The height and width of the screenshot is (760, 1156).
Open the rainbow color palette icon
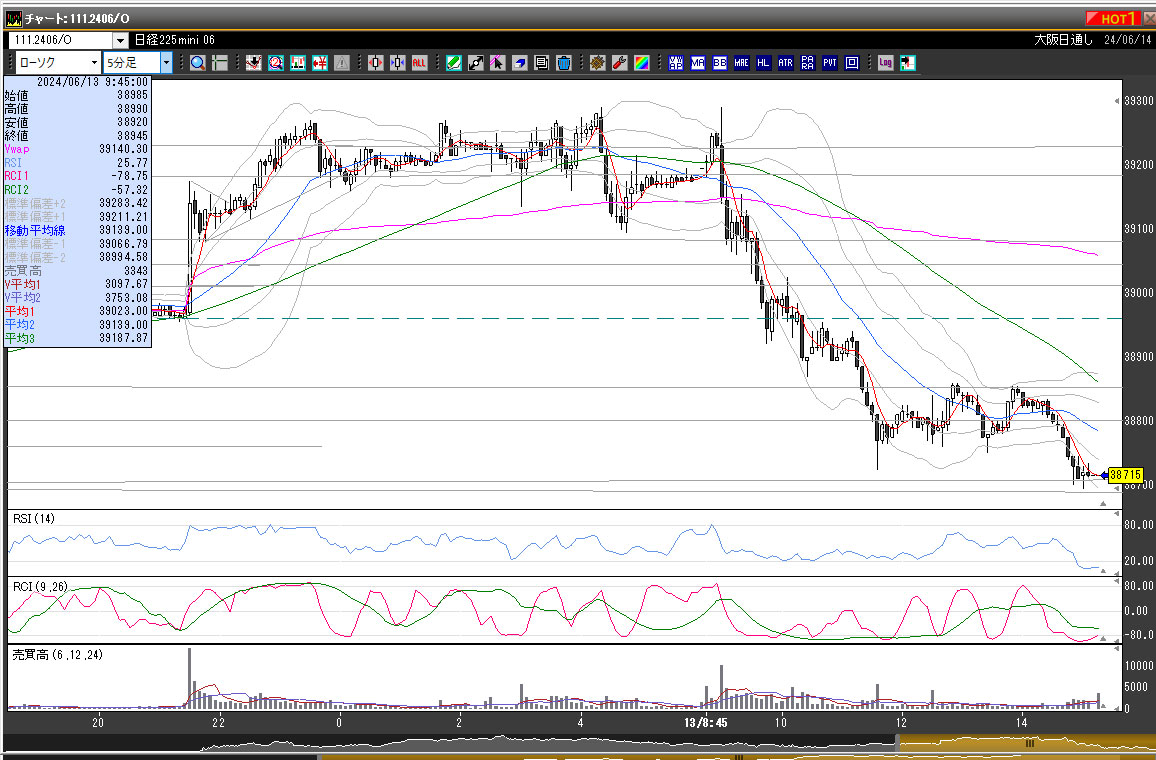(642, 63)
